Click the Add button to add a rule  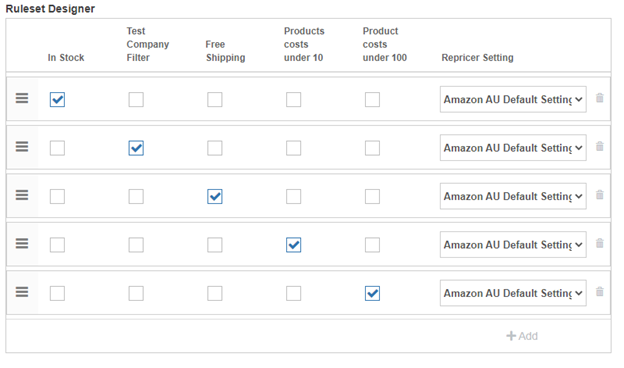click(522, 336)
